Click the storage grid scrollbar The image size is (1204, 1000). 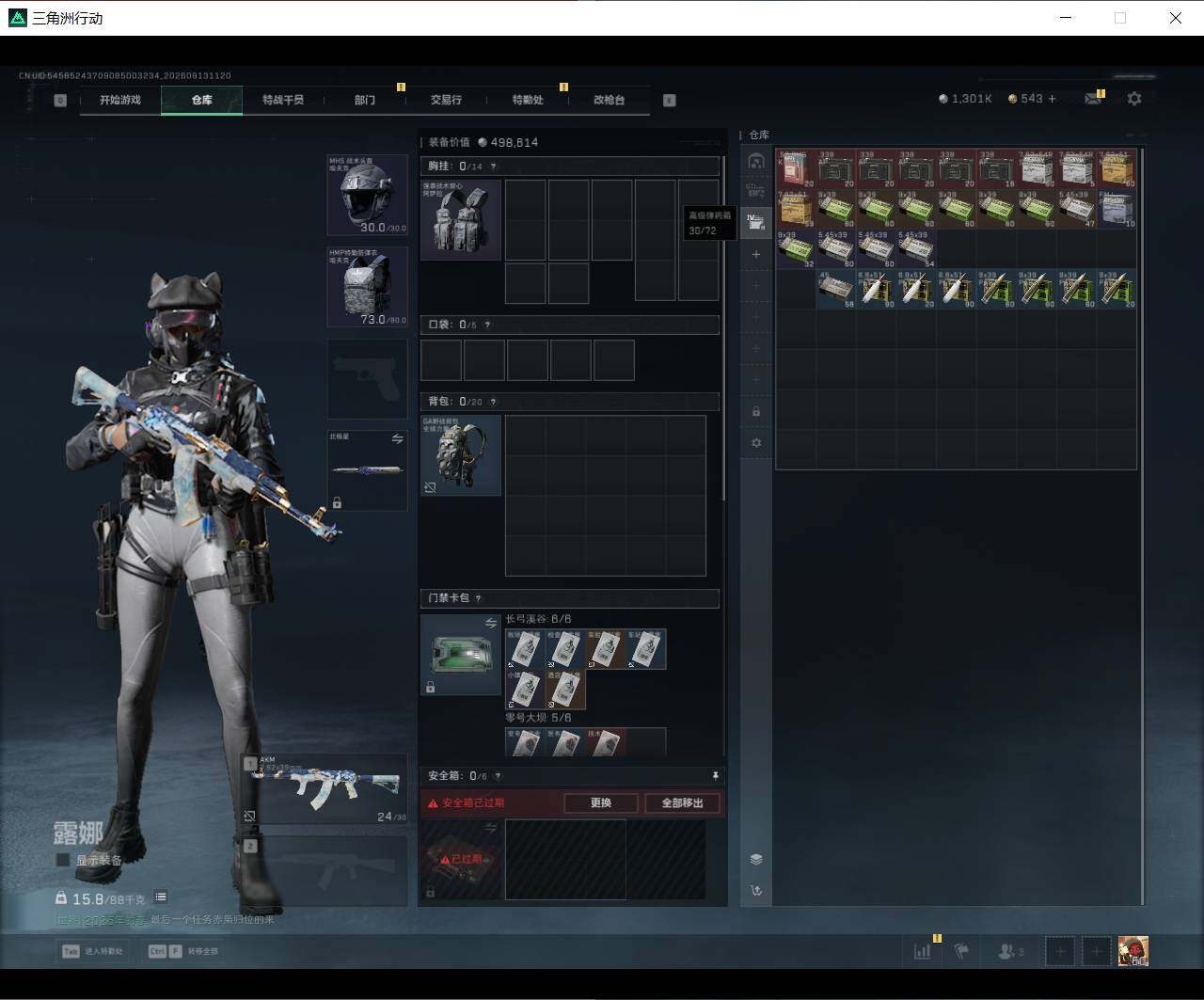tap(1143, 527)
